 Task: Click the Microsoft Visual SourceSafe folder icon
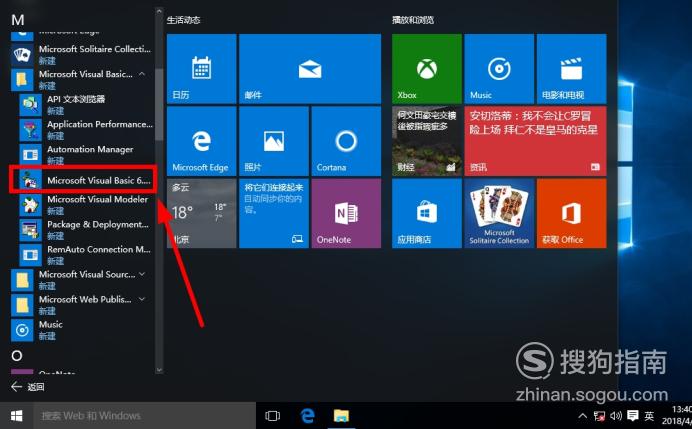point(22,280)
